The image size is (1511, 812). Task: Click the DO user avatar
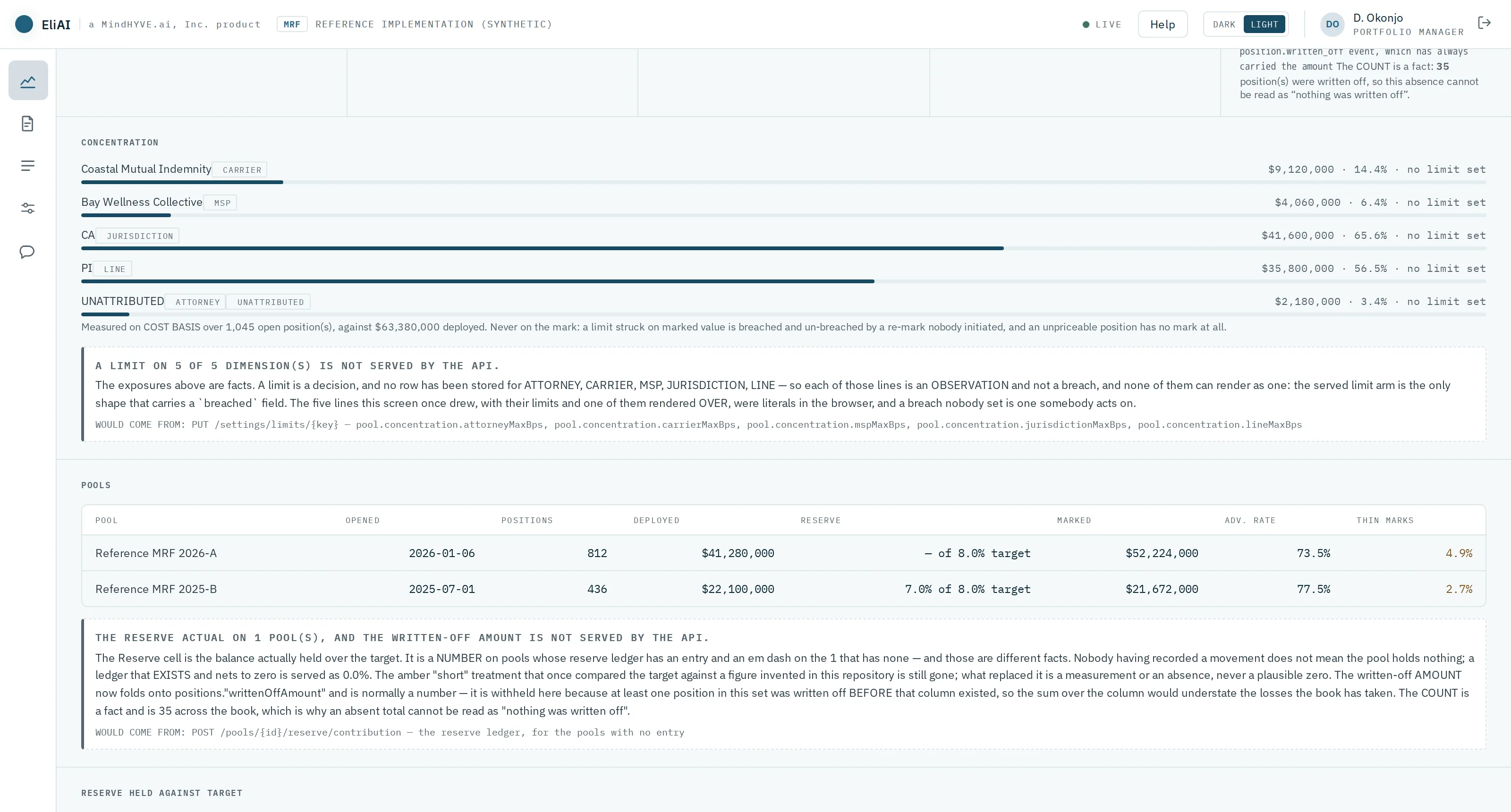click(x=1332, y=24)
